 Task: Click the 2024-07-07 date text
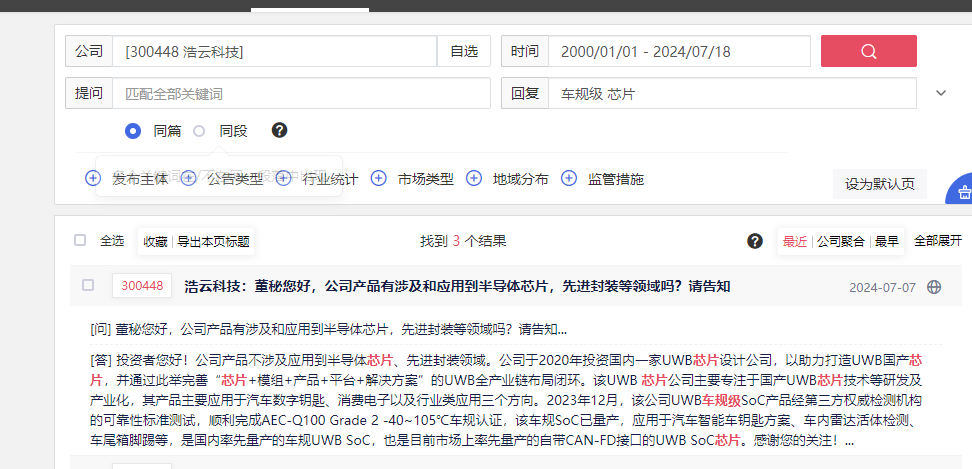[x=882, y=287]
